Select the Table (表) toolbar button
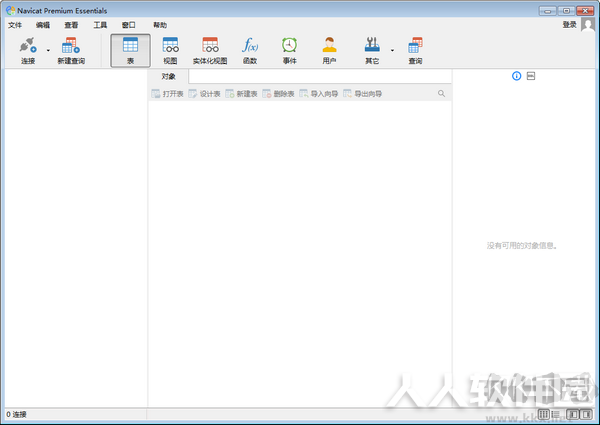Screen dimensions: 600x425 tap(130, 50)
